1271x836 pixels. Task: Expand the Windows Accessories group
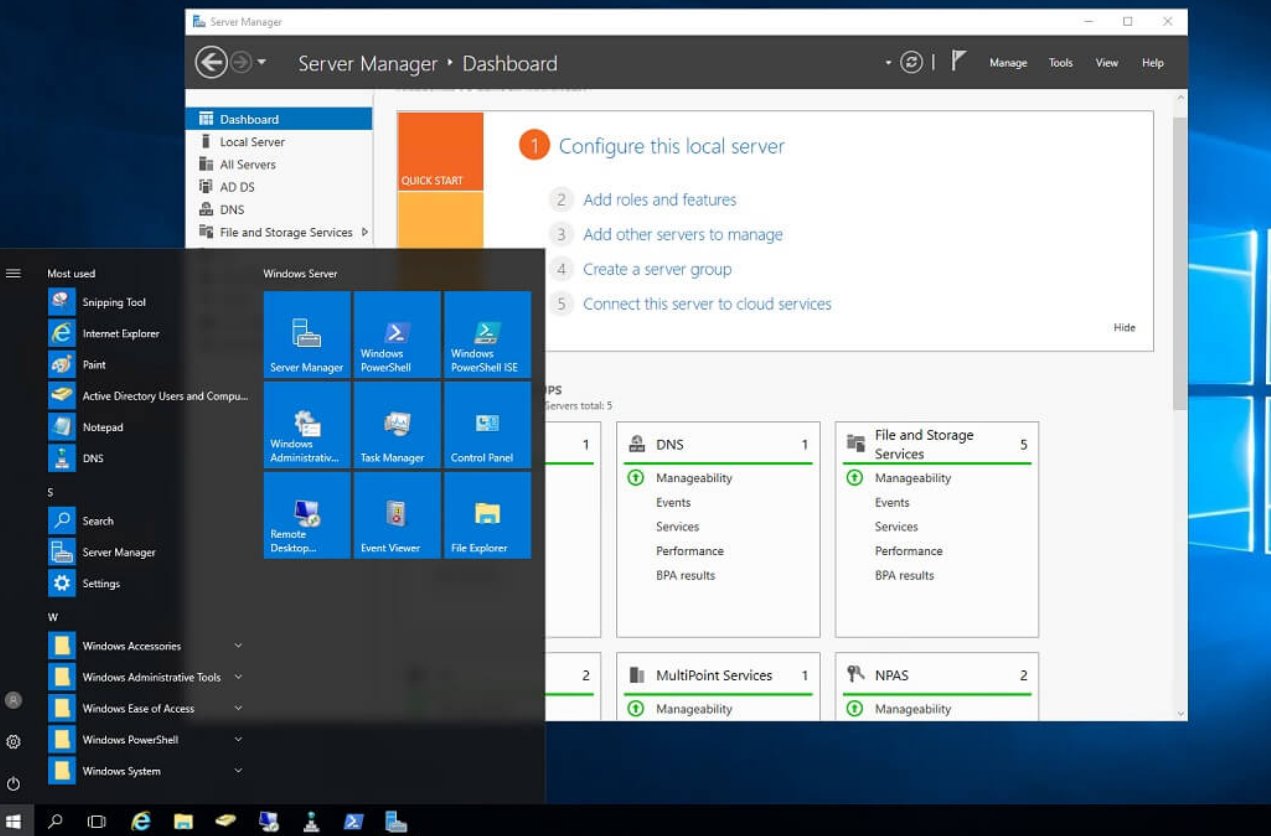tap(130, 646)
